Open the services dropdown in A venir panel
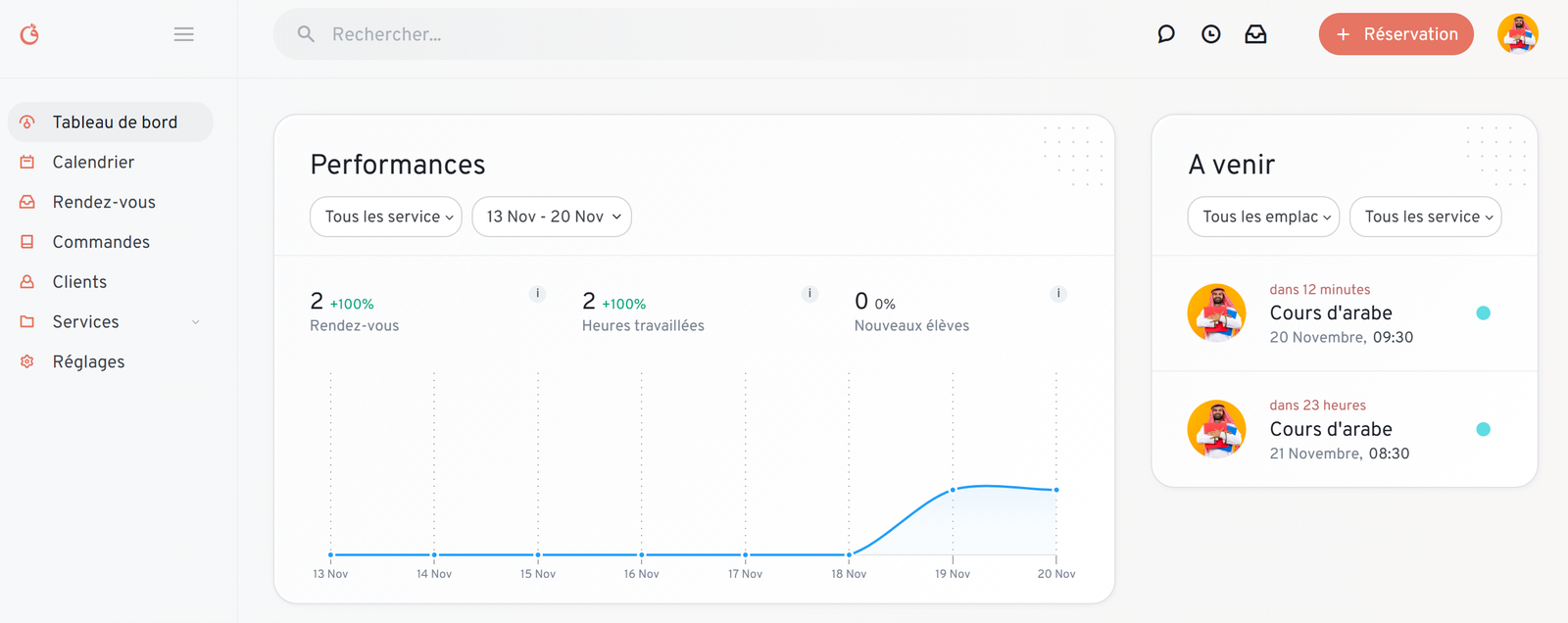Image resolution: width=1568 pixels, height=623 pixels. point(1425,216)
